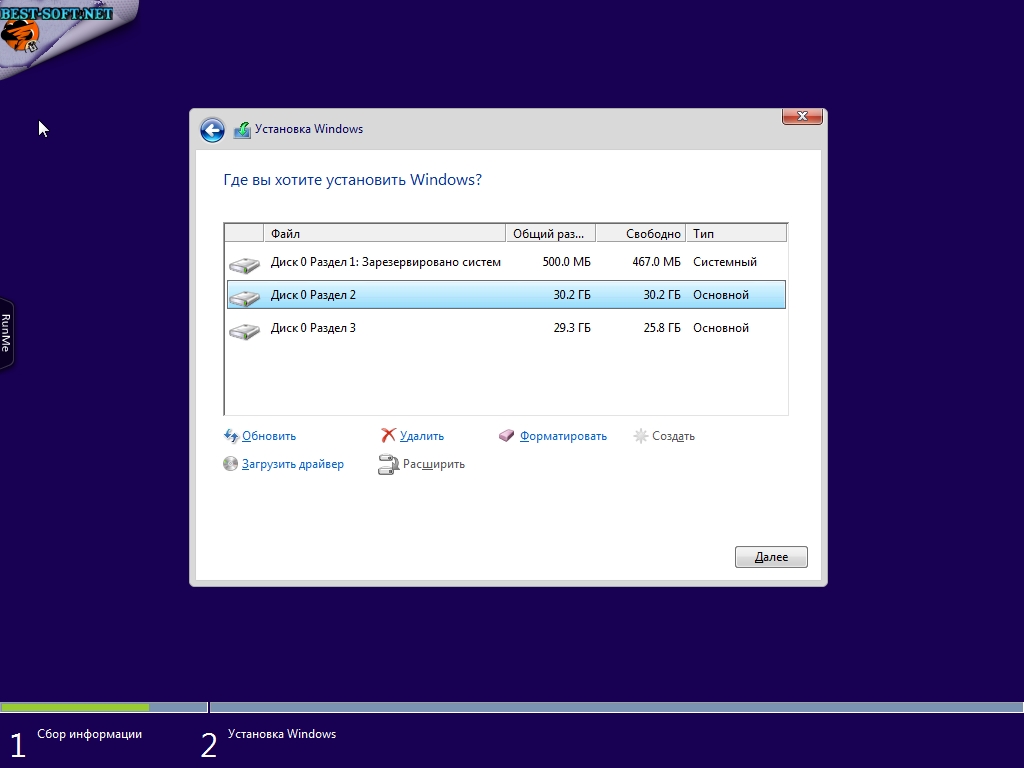Click the drive icon for Раздел 3
The image size is (1024, 768).
click(244, 330)
